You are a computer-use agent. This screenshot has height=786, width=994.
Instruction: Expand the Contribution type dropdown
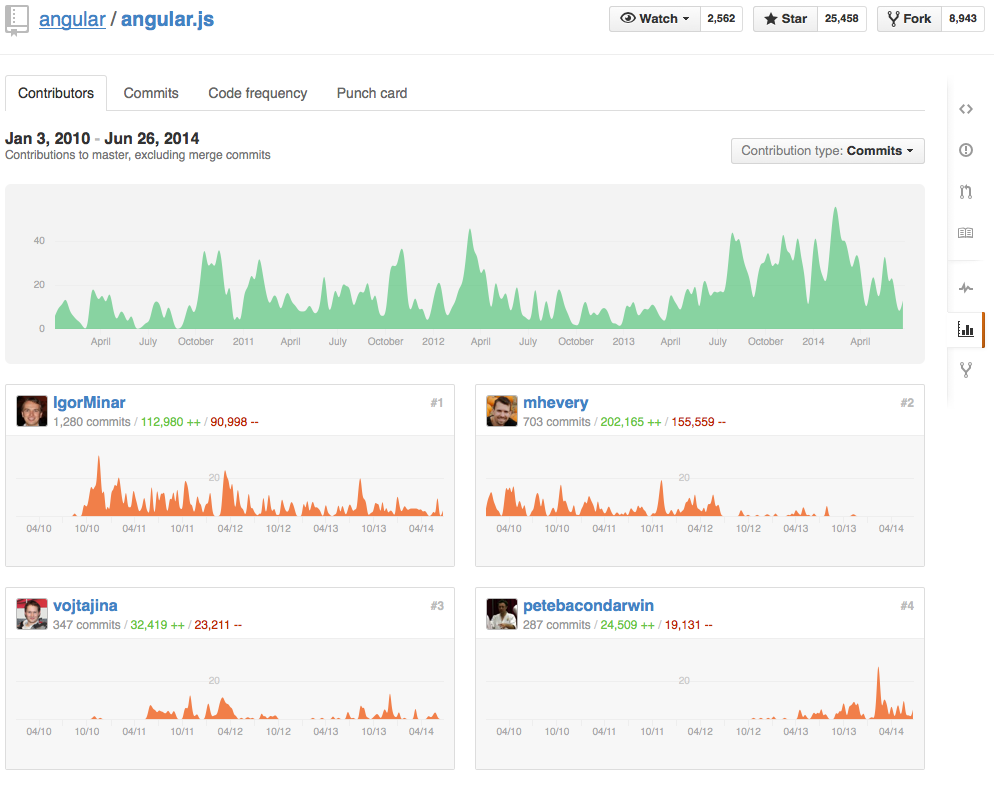point(827,151)
